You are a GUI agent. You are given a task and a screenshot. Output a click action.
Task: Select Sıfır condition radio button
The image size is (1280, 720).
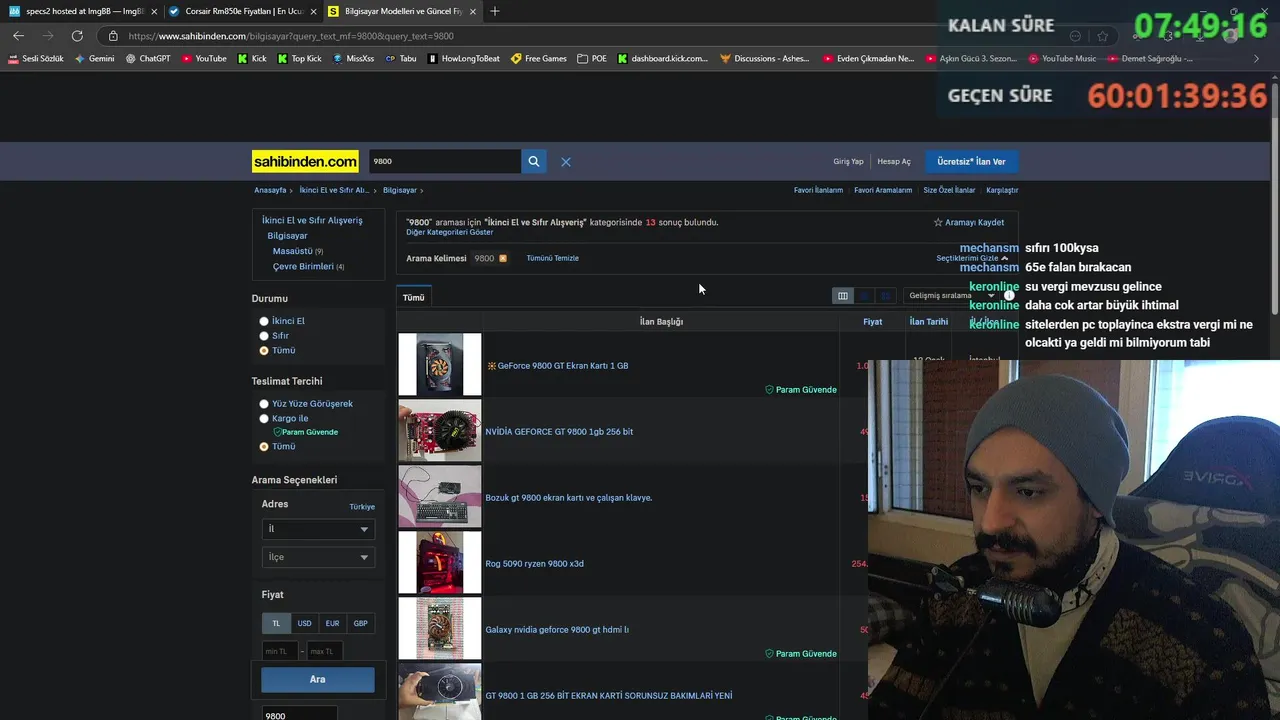coord(264,336)
